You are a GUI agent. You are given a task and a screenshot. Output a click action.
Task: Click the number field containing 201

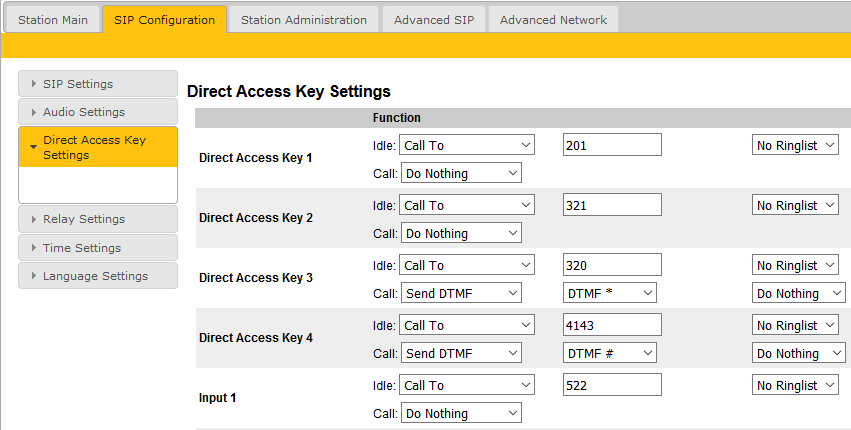[x=612, y=146]
